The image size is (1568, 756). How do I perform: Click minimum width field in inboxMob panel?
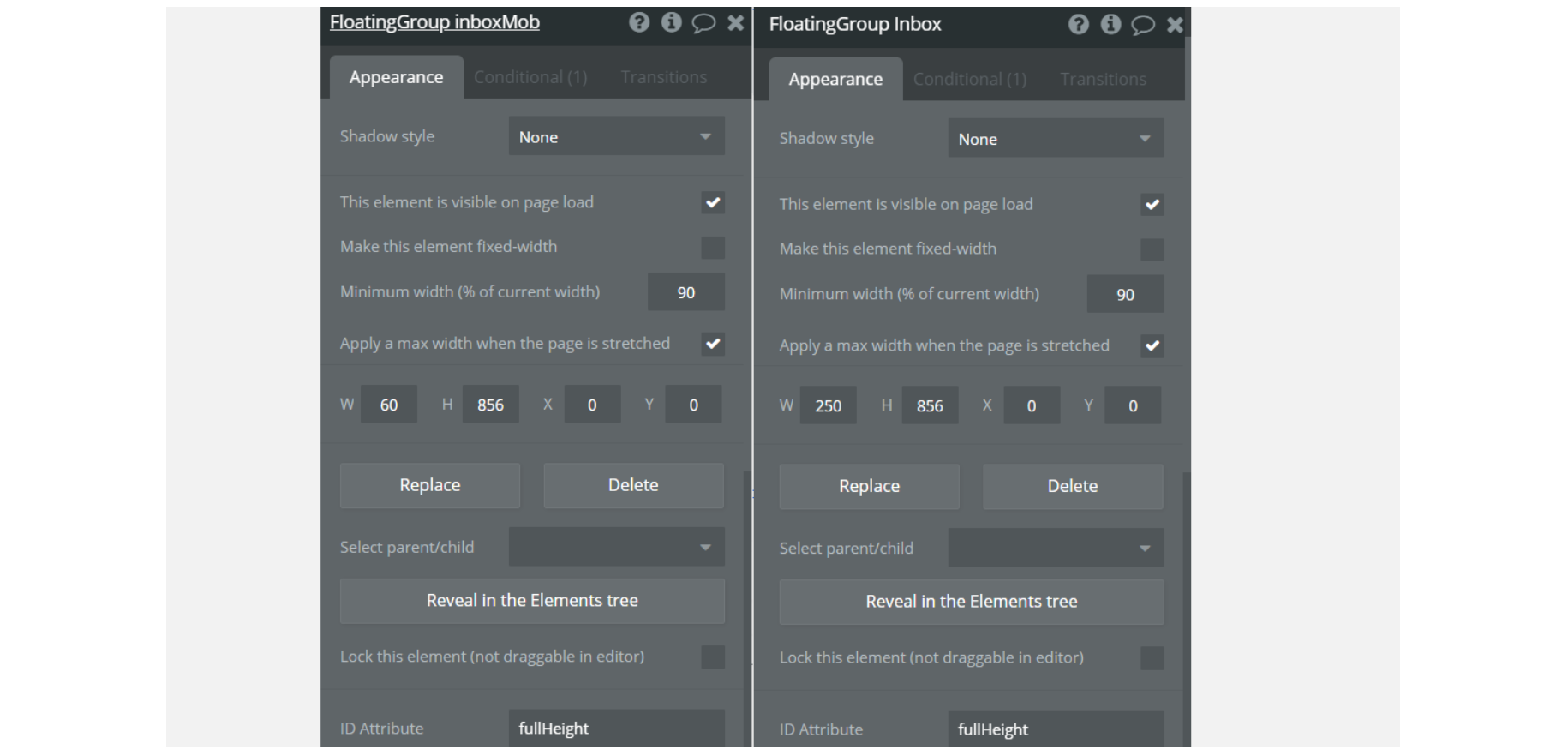pos(686,292)
